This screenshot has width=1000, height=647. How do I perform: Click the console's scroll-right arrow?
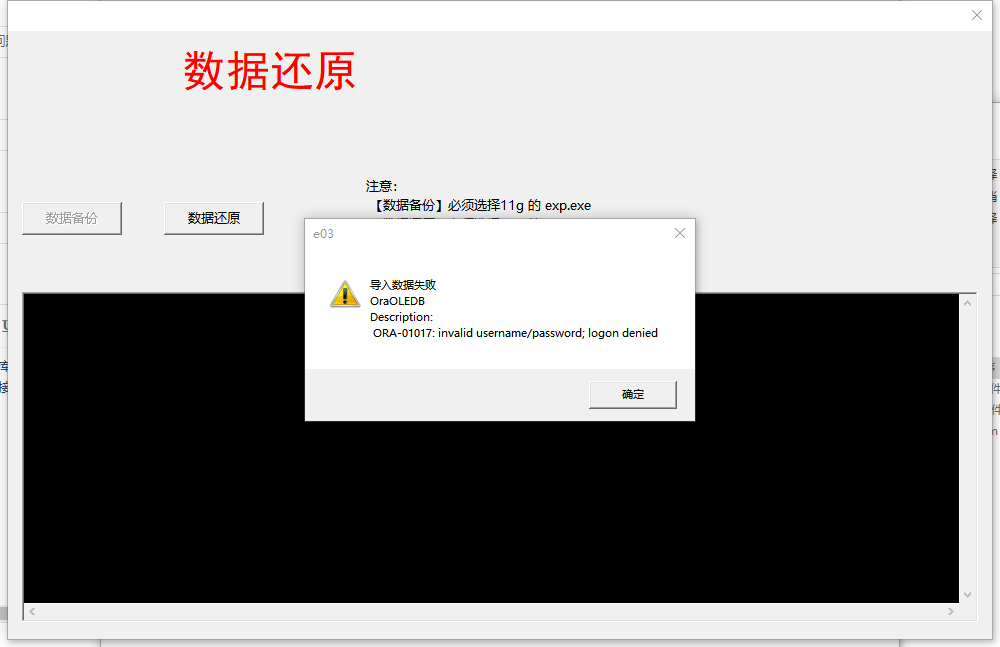point(951,611)
